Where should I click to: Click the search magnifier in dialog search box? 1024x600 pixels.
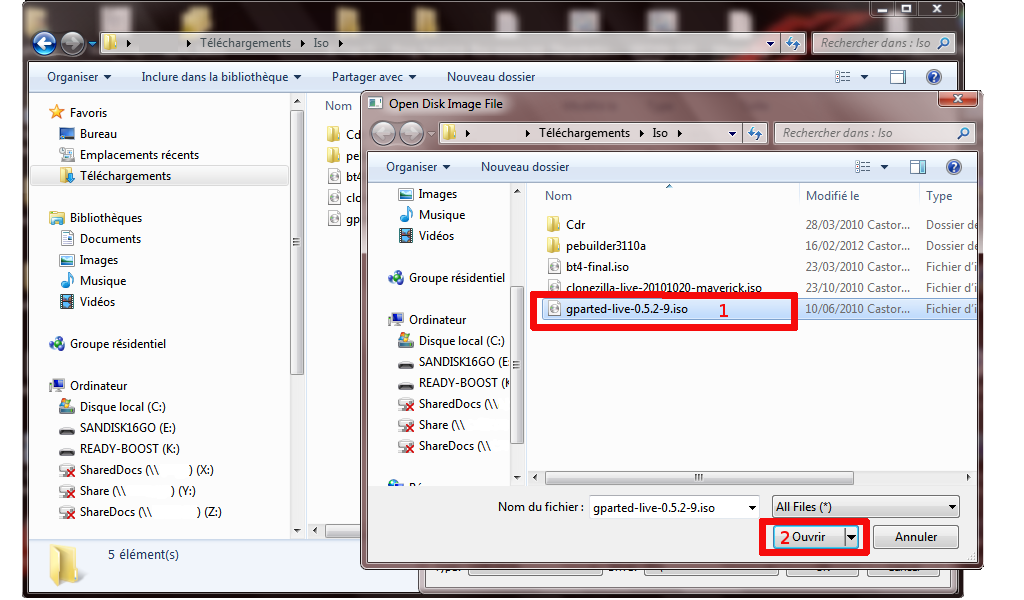(963, 133)
